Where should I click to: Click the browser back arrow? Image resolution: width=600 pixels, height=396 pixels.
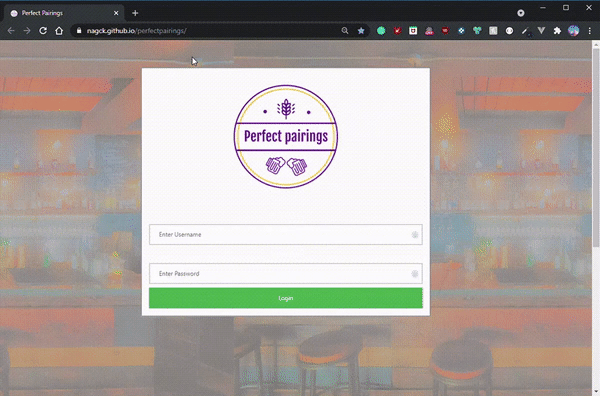coord(11,31)
